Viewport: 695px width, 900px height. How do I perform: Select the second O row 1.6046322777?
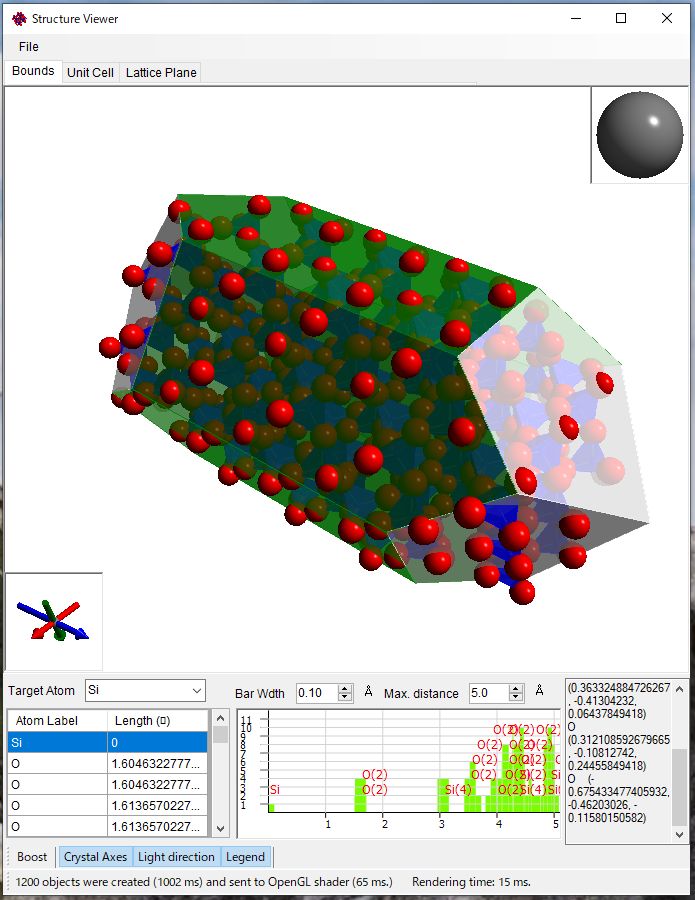click(x=107, y=785)
